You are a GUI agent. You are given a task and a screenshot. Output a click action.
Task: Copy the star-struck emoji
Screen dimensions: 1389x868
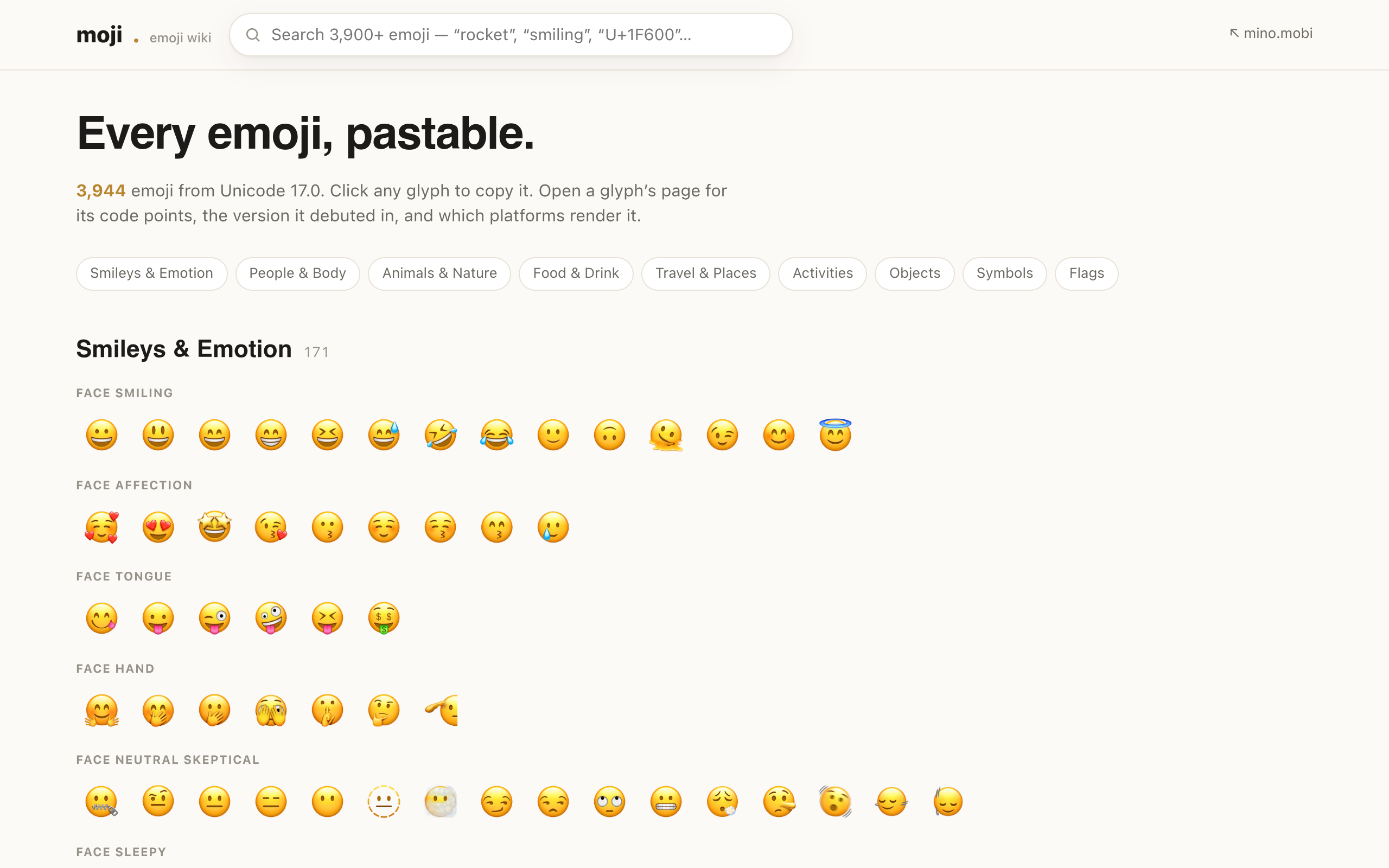215,527
